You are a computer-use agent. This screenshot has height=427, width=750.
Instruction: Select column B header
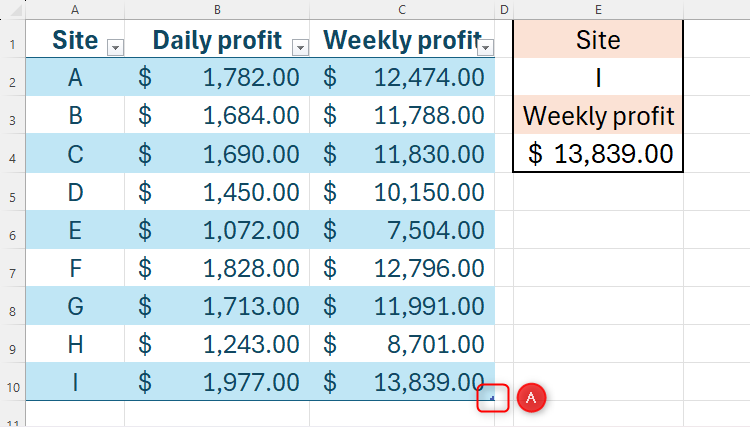click(x=217, y=9)
